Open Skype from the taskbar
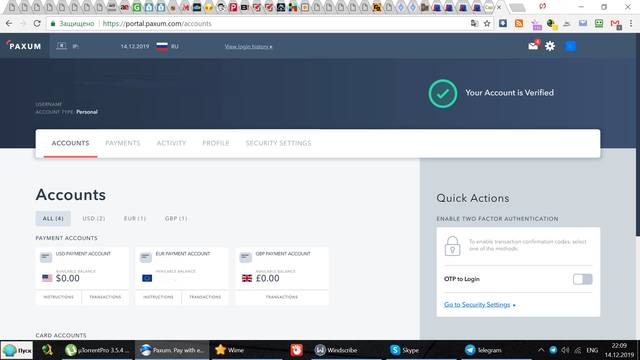The height and width of the screenshot is (360, 640). (x=404, y=350)
